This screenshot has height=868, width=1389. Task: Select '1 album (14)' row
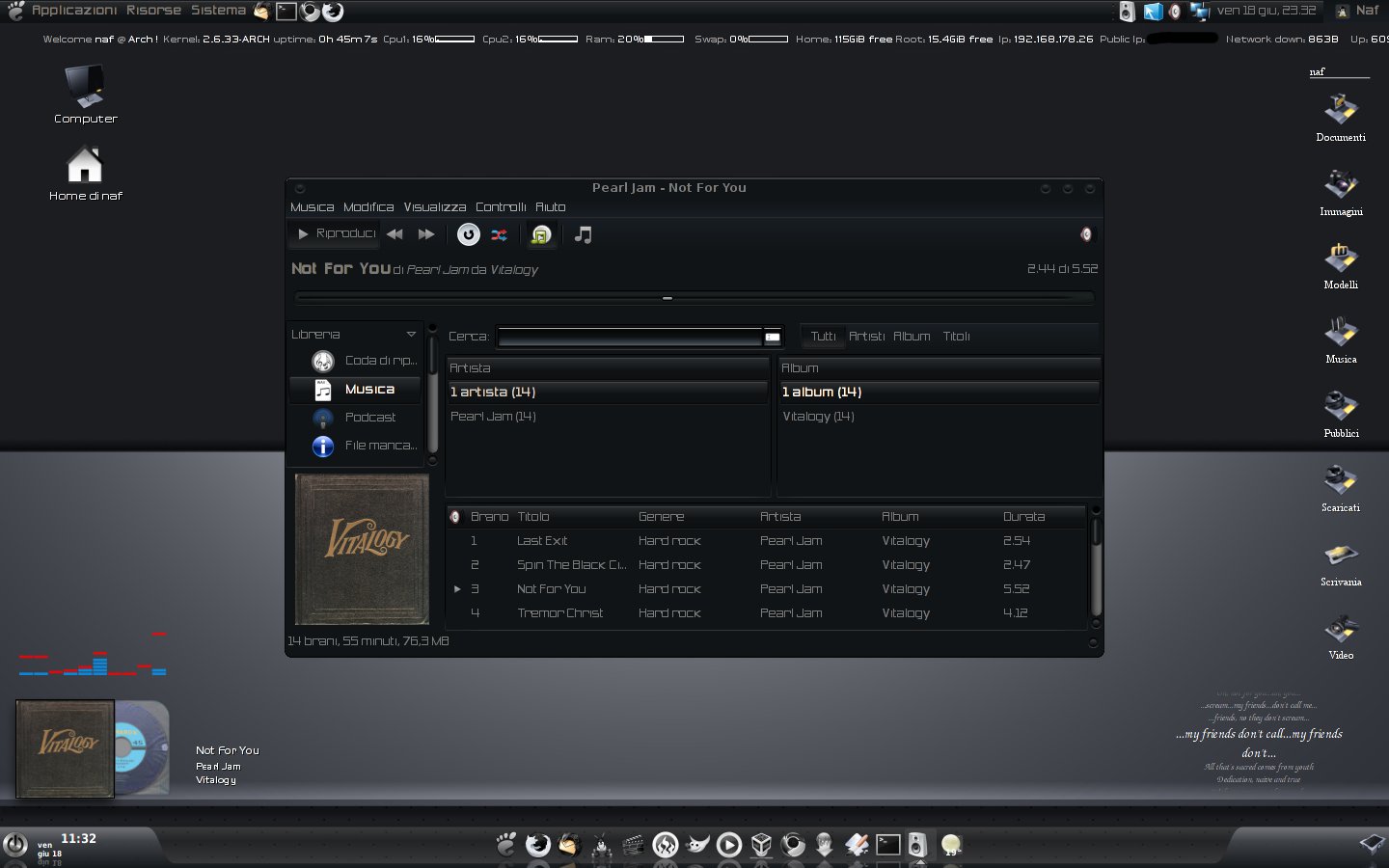click(x=940, y=393)
